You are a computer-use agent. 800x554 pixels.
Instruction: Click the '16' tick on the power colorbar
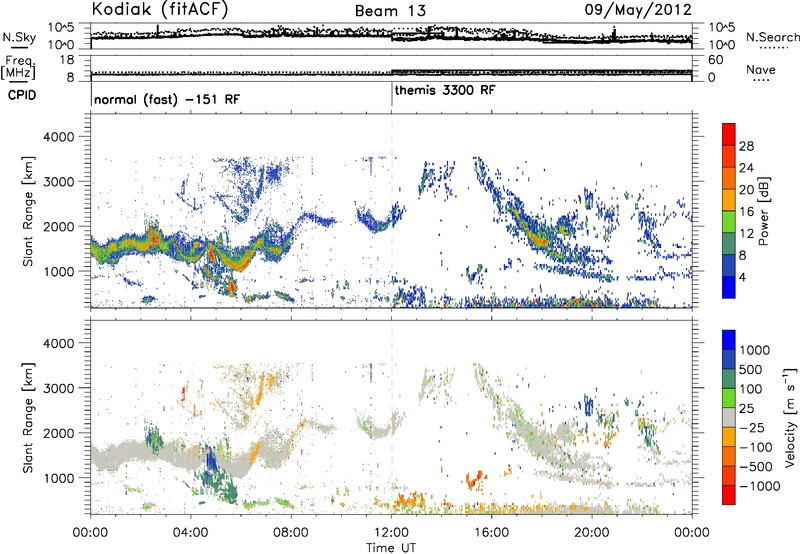pyautogui.click(x=746, y=212)
